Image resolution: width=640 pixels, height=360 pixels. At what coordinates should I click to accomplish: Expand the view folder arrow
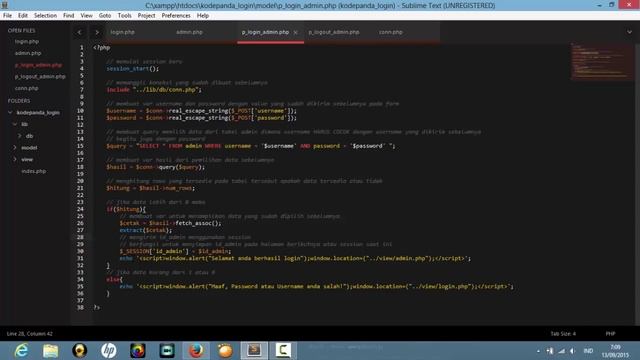click(x=15, y=160)
